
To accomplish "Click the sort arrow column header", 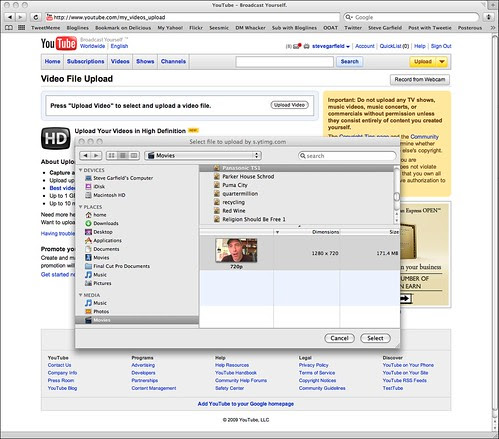I will point(277,232).
